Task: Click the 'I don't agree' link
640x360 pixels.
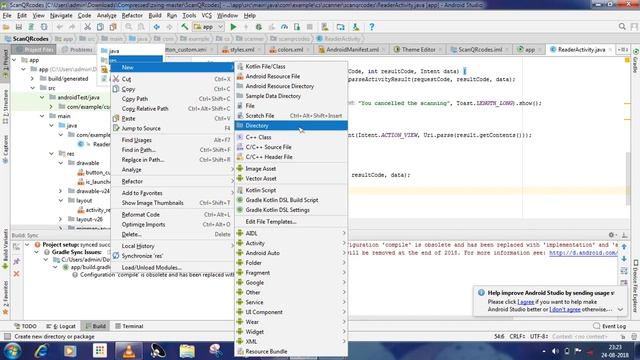Action: click(565, 309)
